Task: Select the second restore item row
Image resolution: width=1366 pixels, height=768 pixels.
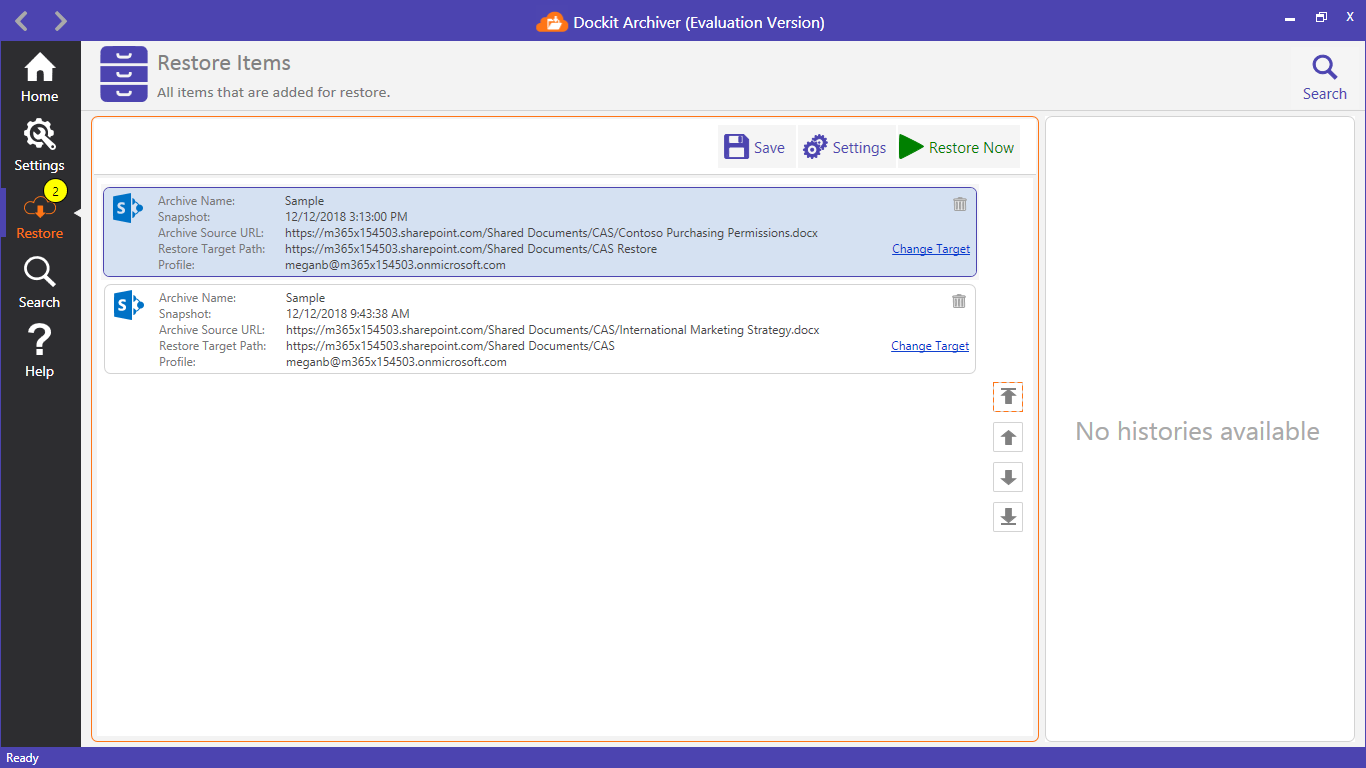Action: point(540,328)
